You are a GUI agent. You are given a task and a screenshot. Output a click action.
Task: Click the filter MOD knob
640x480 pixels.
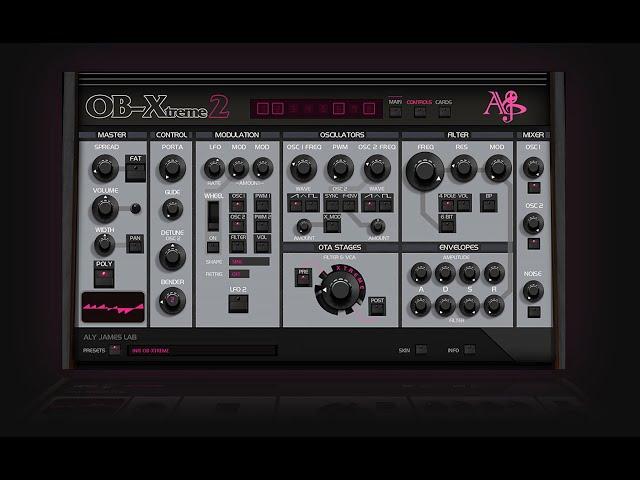point(498,168)
